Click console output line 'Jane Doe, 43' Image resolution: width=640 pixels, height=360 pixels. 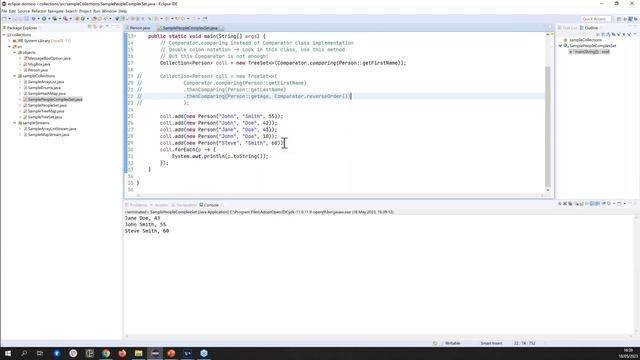click(142, 218)
